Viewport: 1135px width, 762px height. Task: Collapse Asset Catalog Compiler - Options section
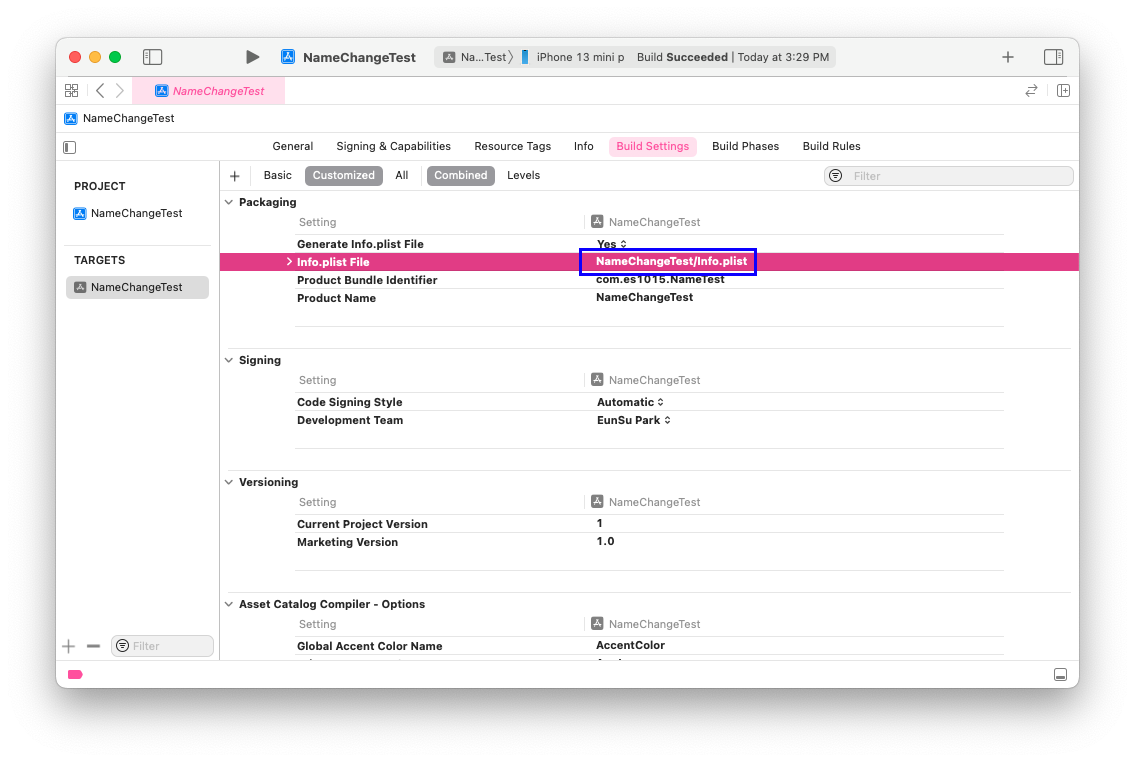229,604
